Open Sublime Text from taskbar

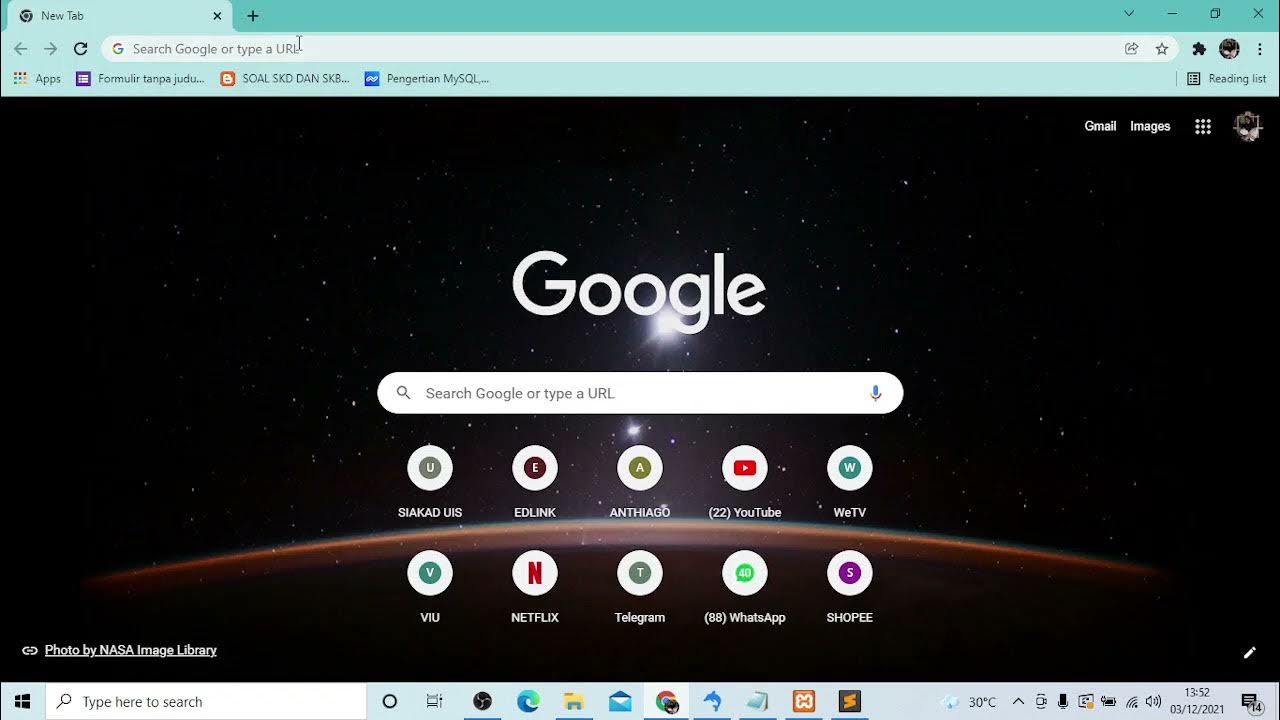pos(849,701)
